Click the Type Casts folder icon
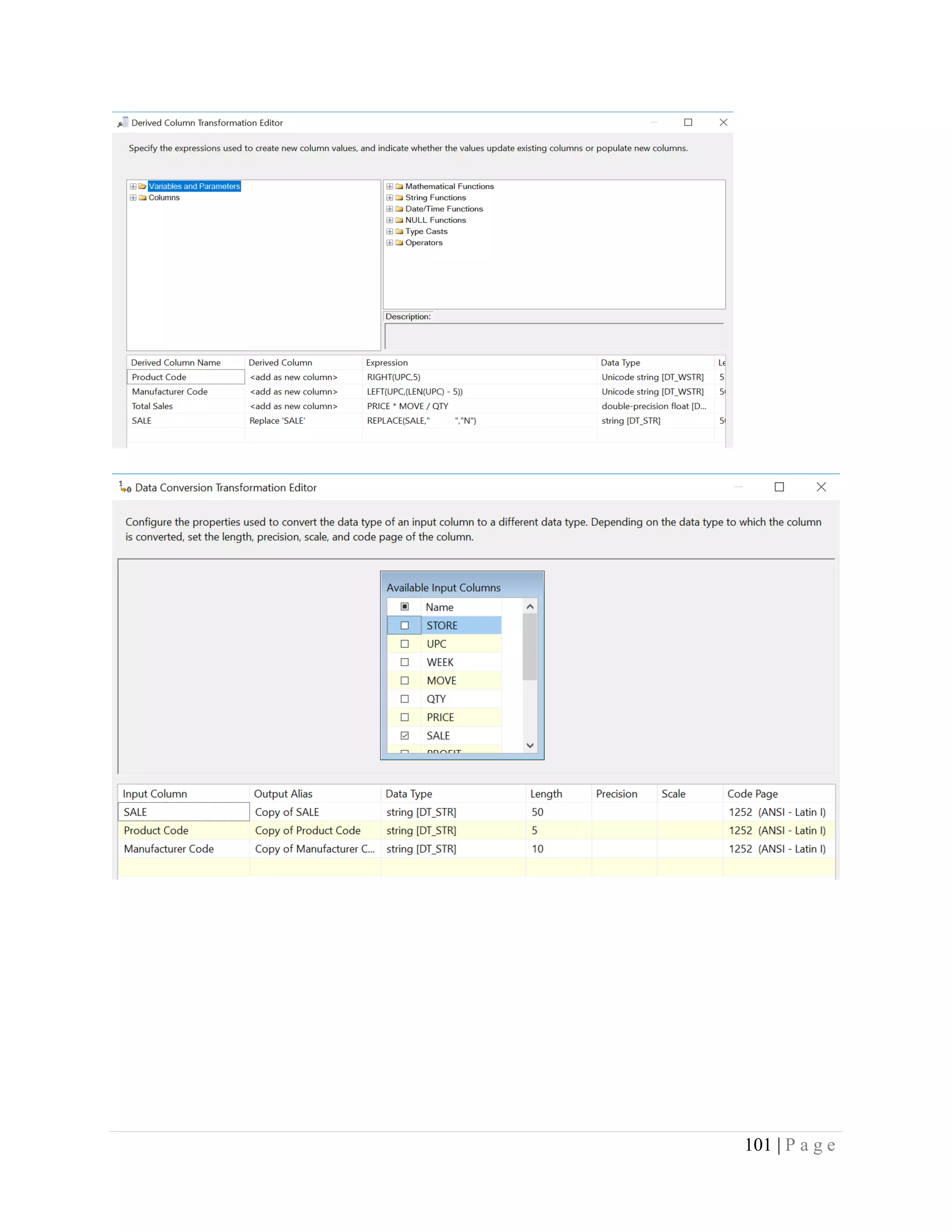Image resolution: width=952 pixels, height=1232 pixels. 399,231
